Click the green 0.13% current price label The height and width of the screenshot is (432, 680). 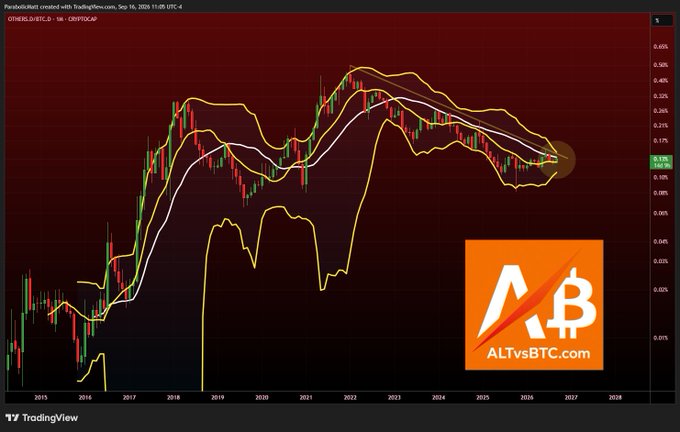click(x=661, y=160)
